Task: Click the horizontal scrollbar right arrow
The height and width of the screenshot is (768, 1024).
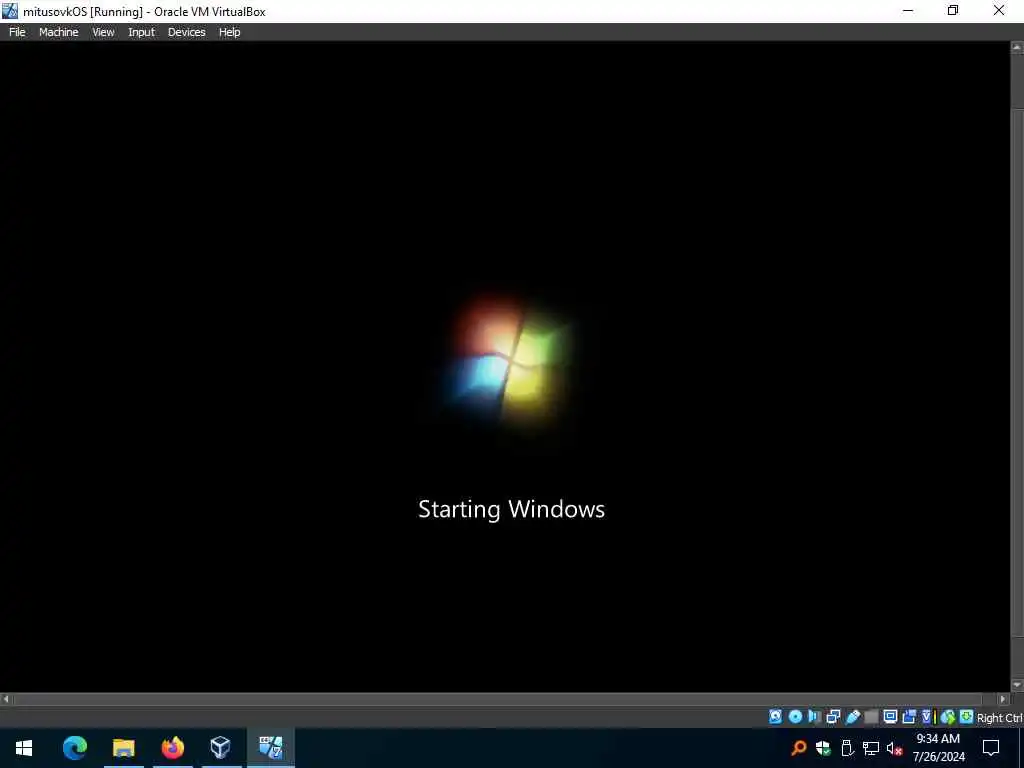Action: (x=1004, y=699)
